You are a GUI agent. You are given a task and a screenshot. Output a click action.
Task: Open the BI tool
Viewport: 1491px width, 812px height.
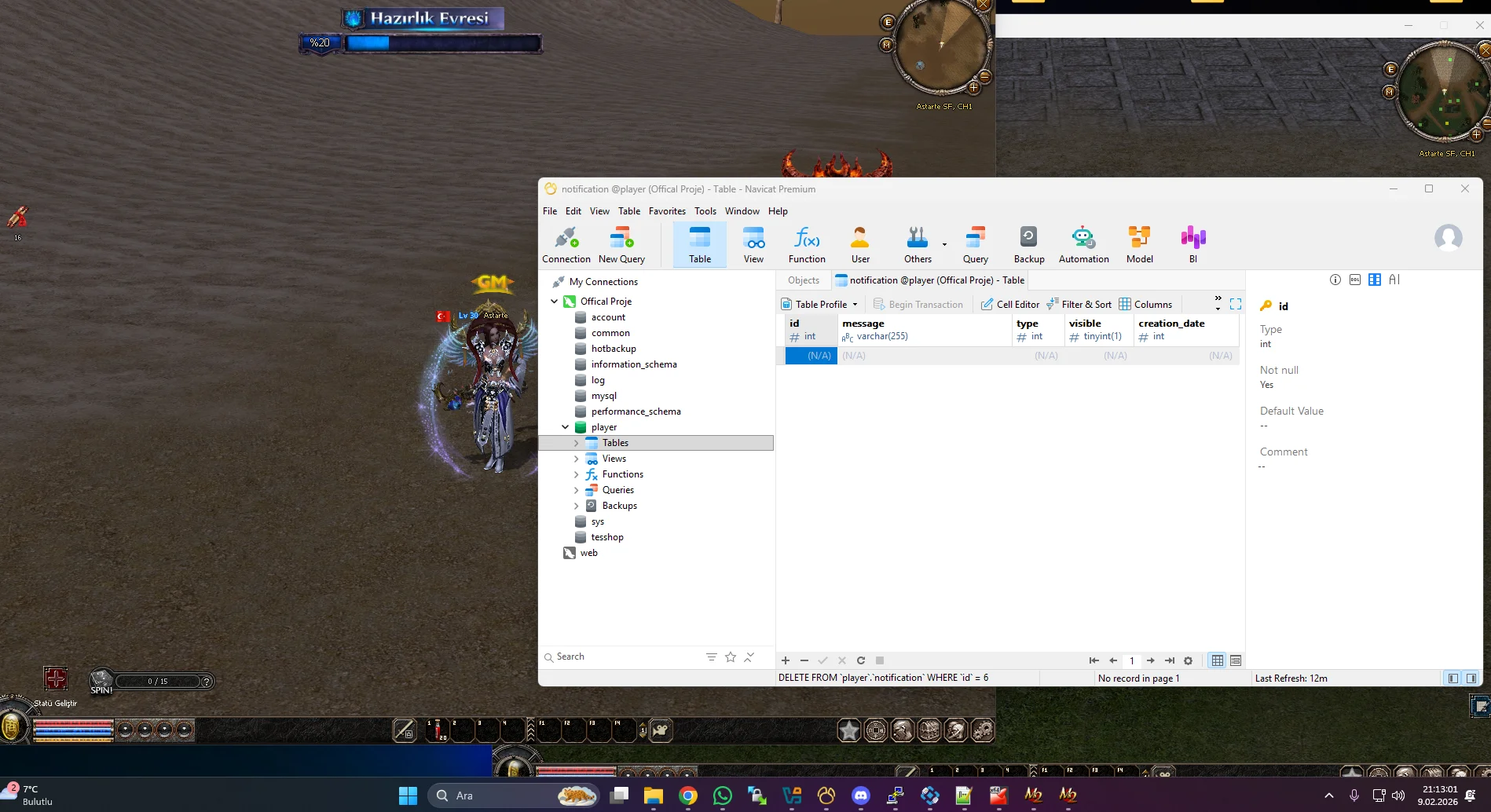click(x=1192, y=245)
